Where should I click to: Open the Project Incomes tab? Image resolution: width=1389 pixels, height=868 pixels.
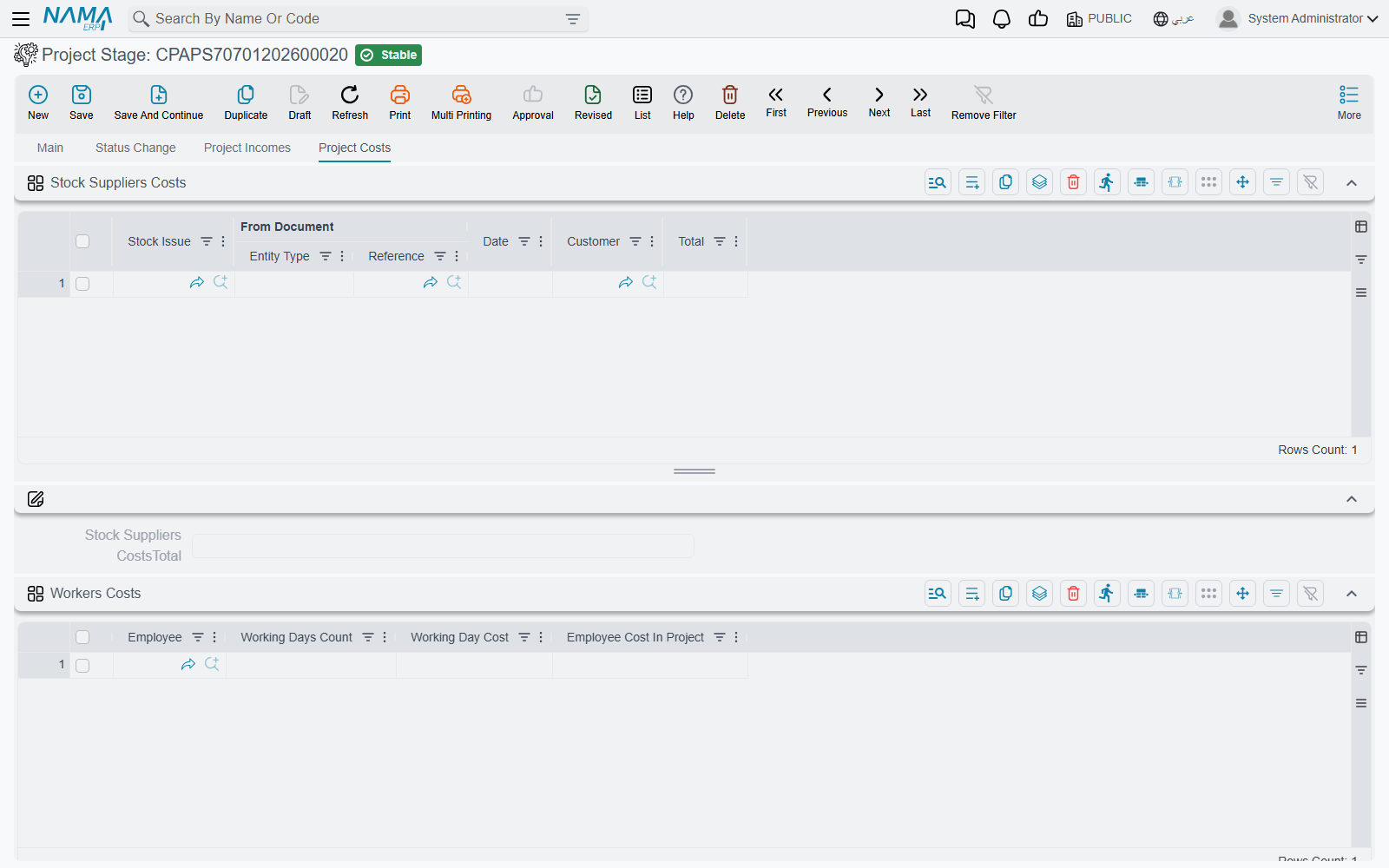click(247, 148)
